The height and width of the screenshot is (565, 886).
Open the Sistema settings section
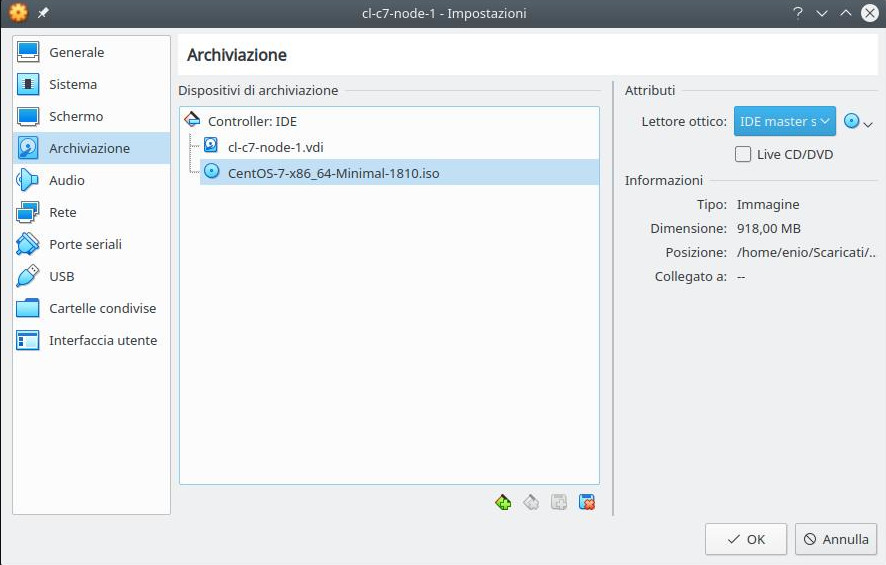[x=73, y=84]
